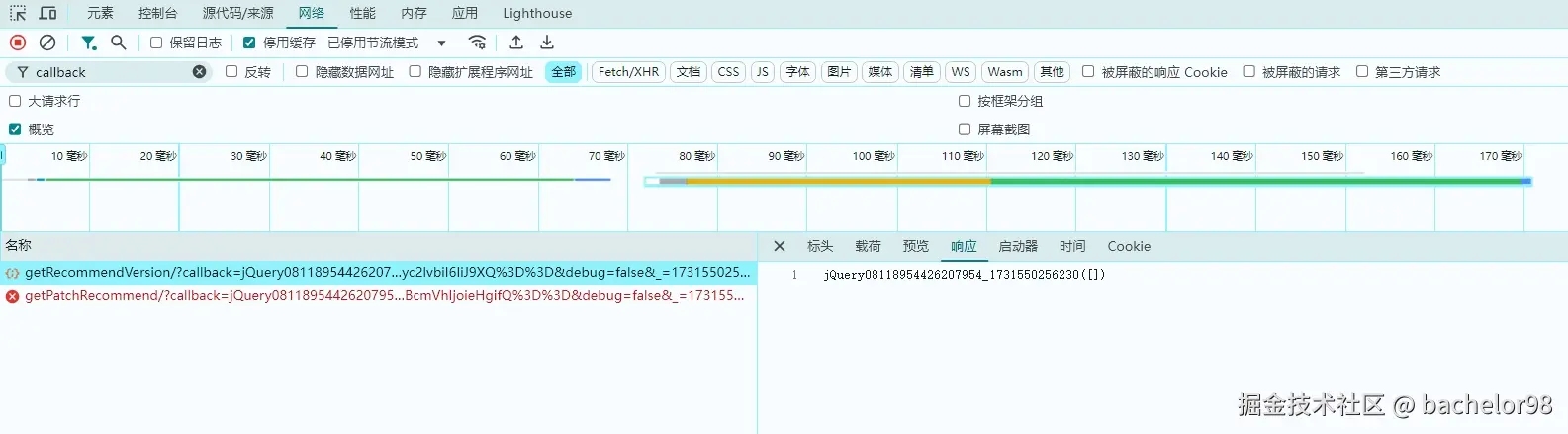Clear the callback filter text
This screenshot has width=1568, height=434.
200,72
